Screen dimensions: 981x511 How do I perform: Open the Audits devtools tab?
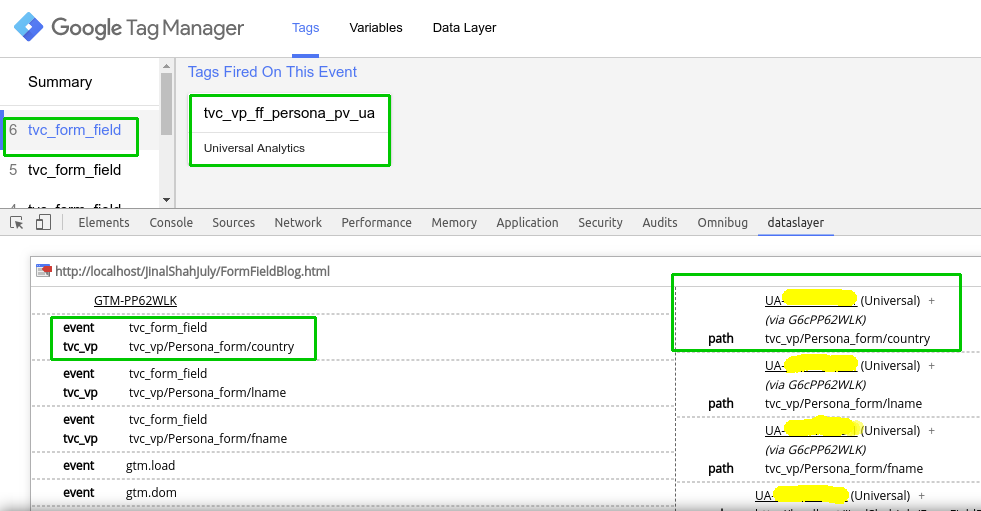click(659, 223)
